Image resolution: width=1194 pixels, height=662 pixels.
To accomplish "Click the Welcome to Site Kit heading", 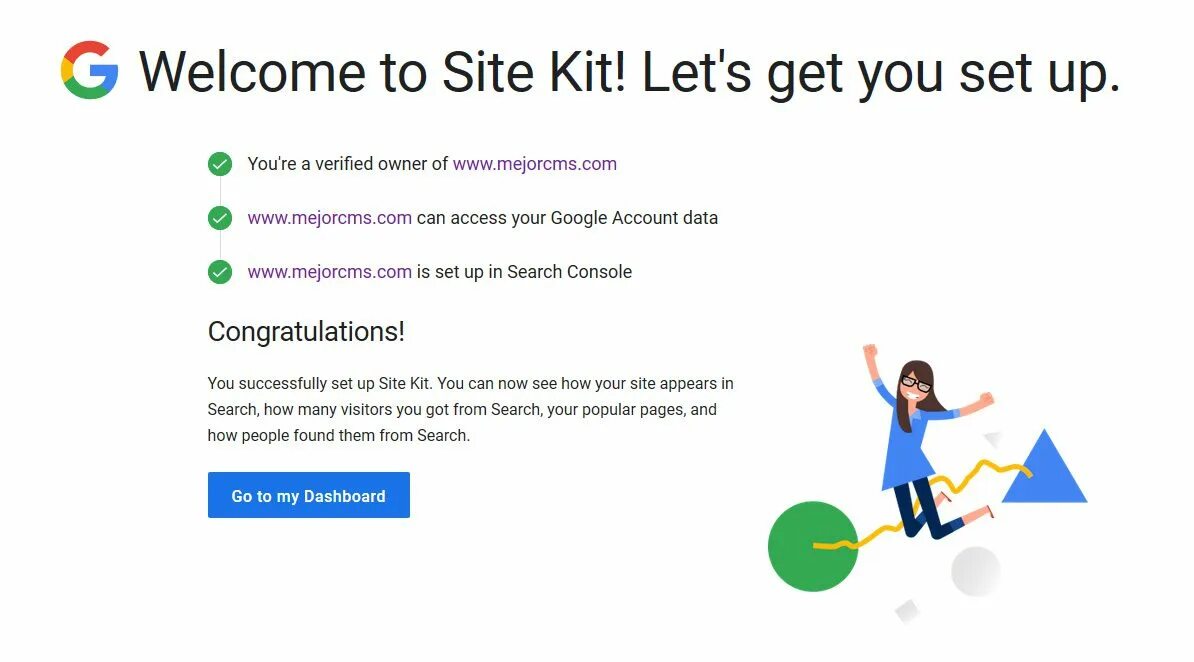I will point(629,72).
